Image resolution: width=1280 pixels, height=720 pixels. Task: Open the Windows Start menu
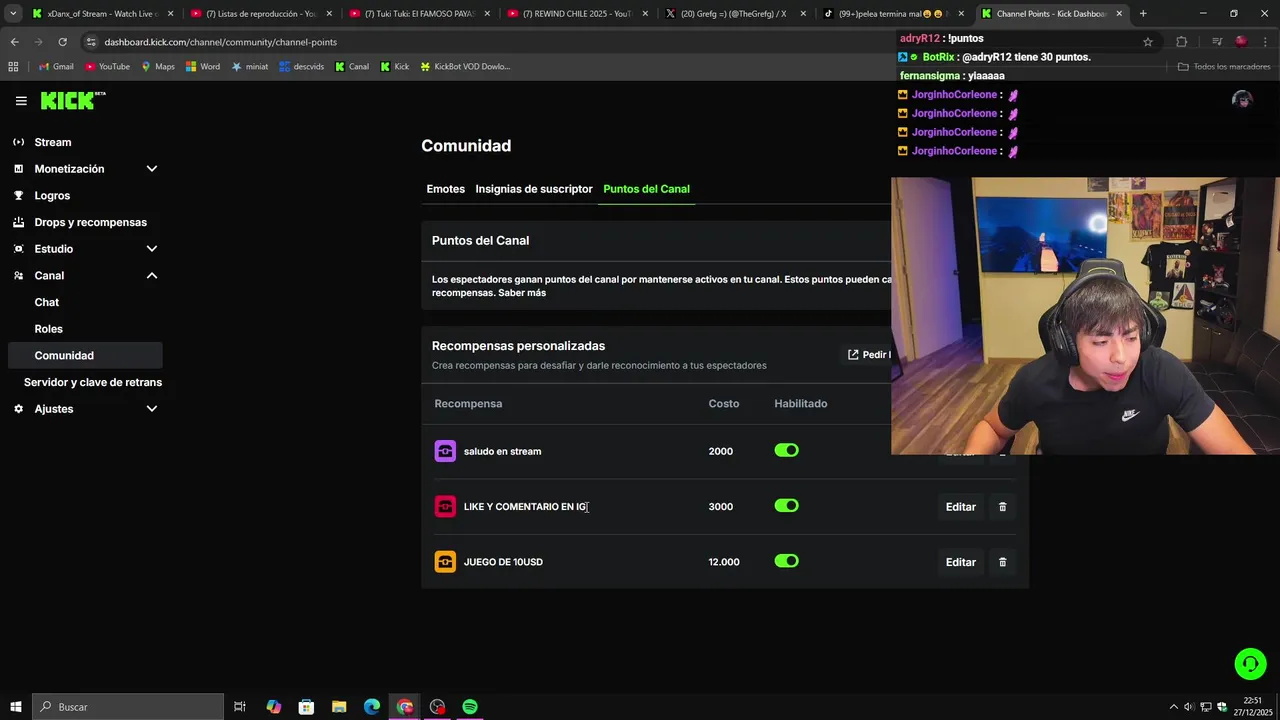pyautogui.click(x=15, y=707)
